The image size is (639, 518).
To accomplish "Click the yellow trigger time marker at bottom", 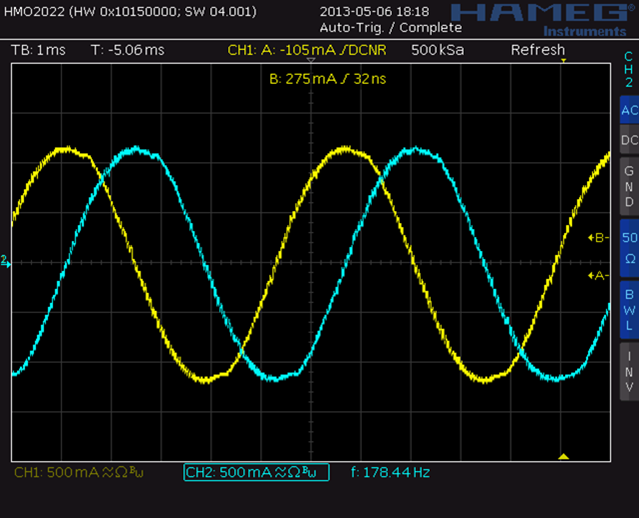I will tap(563, 456).
